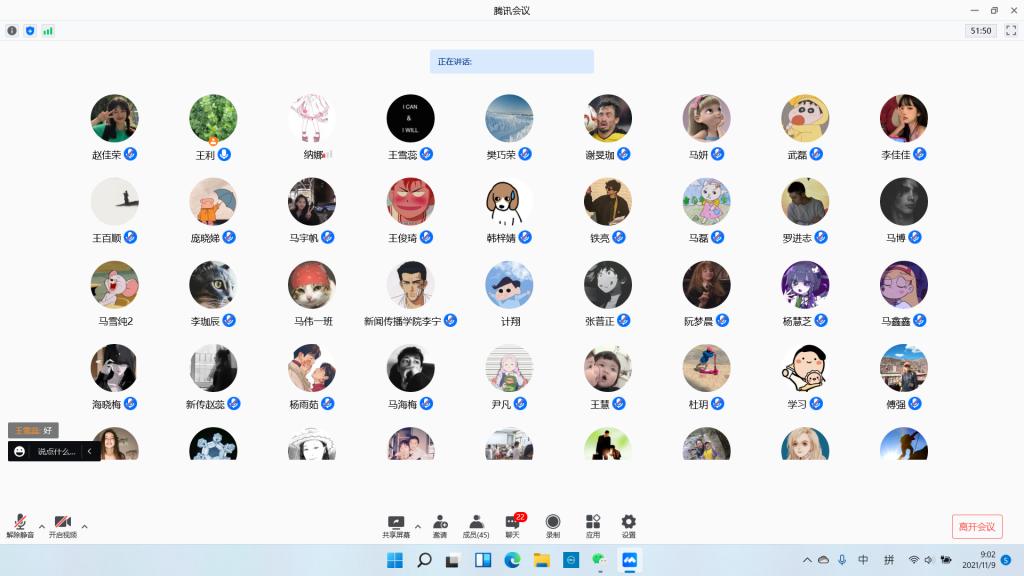
Task: Open the Invite (邀请) icon
Action: pyautogui.click(x=440, y=524)
